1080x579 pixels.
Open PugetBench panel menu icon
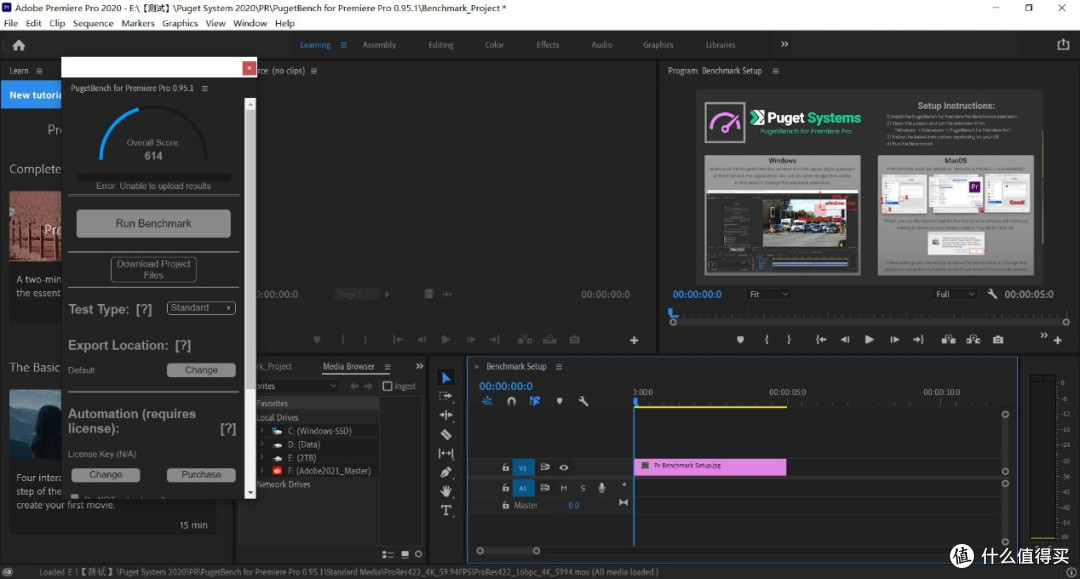point(205,88)
